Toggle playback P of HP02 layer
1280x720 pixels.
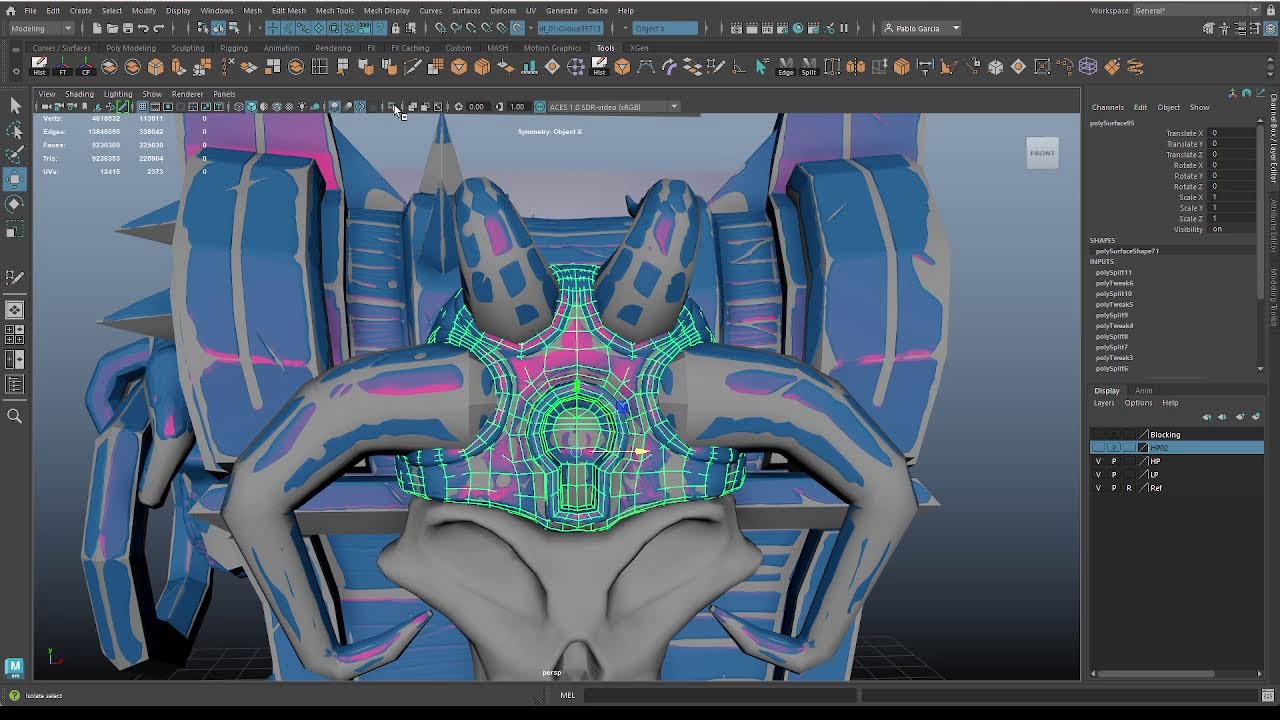tap(1114, 447)
